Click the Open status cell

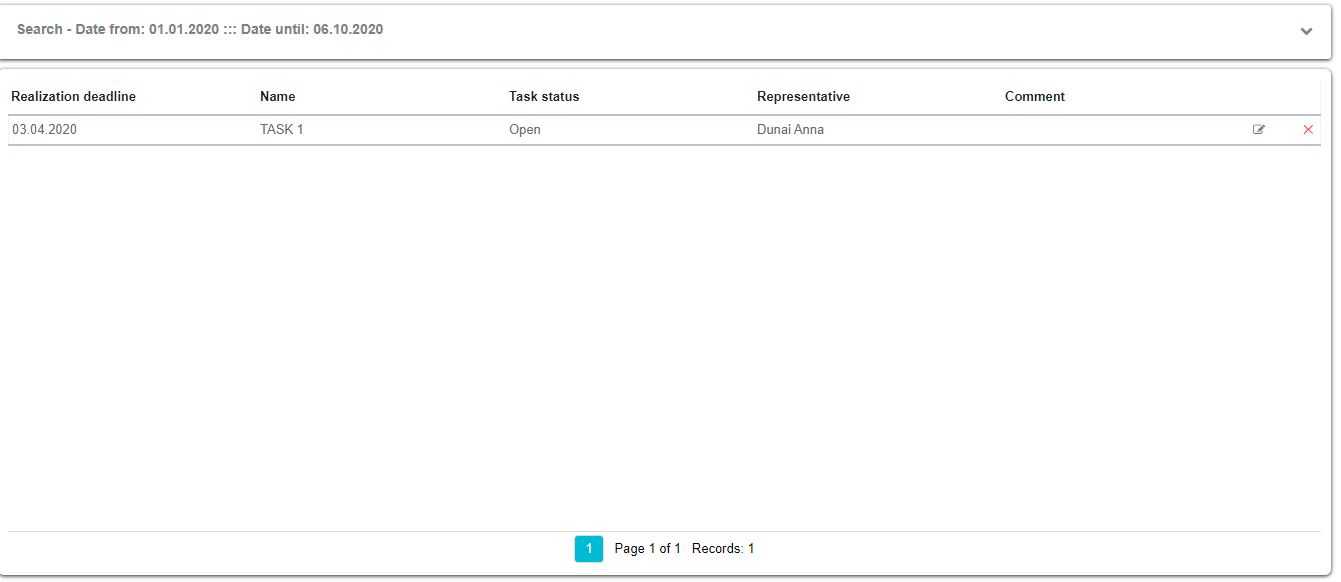click(524, 130)
